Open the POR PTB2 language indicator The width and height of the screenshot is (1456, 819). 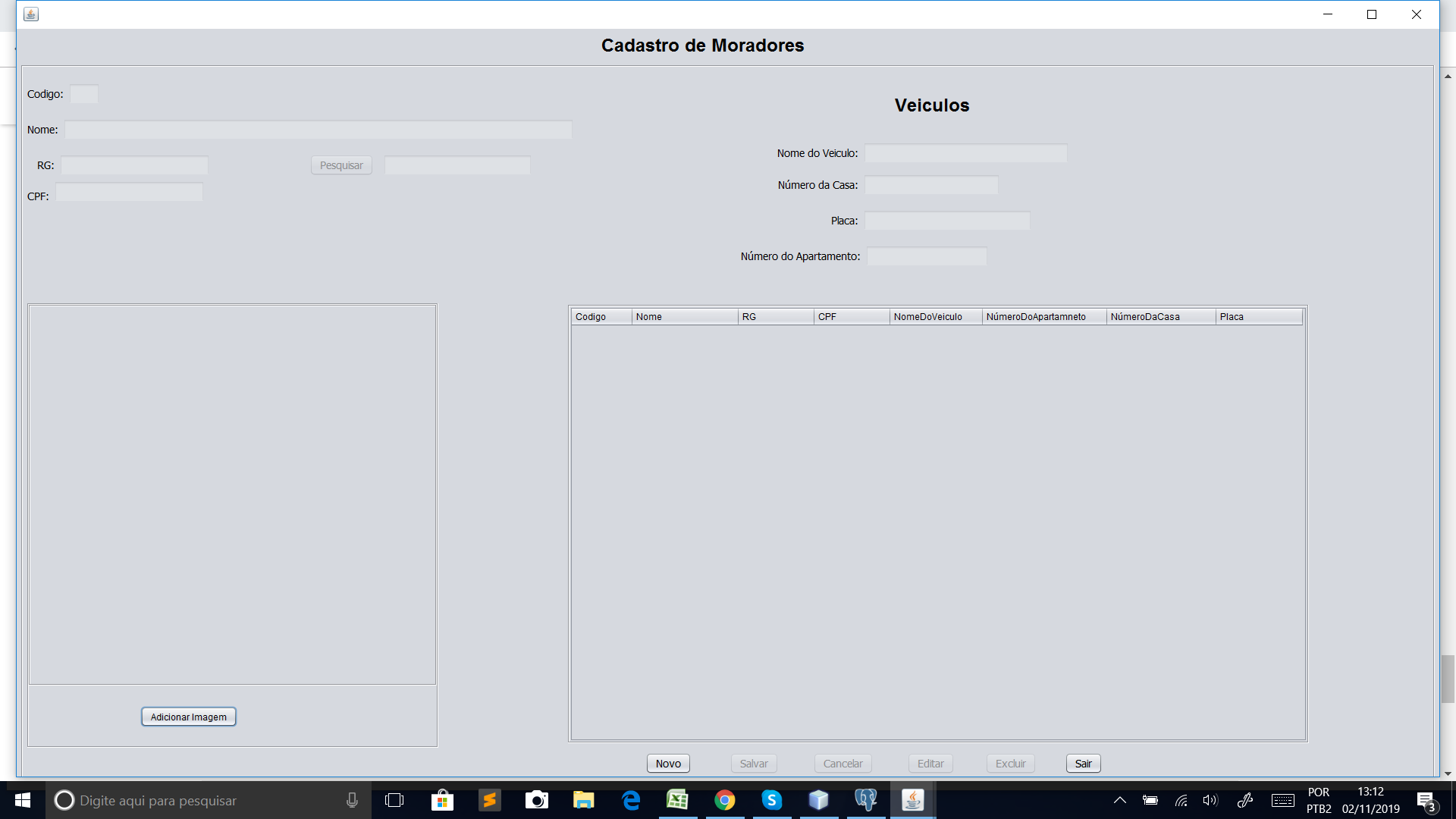[x=1319, y=800]
